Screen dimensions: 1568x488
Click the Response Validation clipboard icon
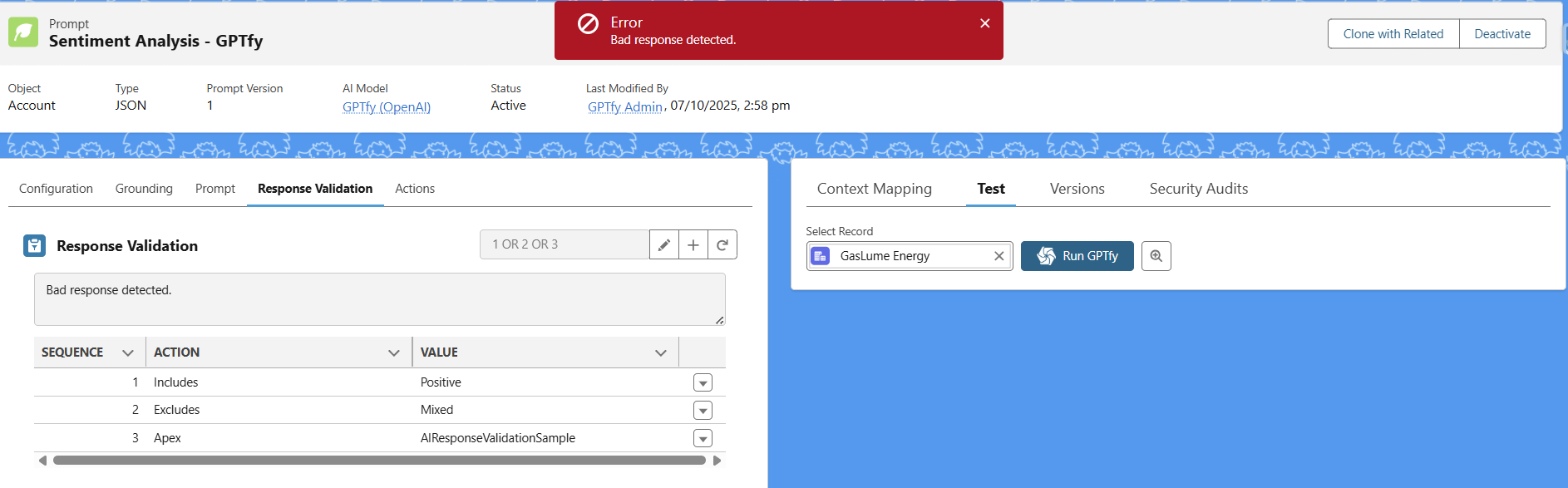point(34,245)
